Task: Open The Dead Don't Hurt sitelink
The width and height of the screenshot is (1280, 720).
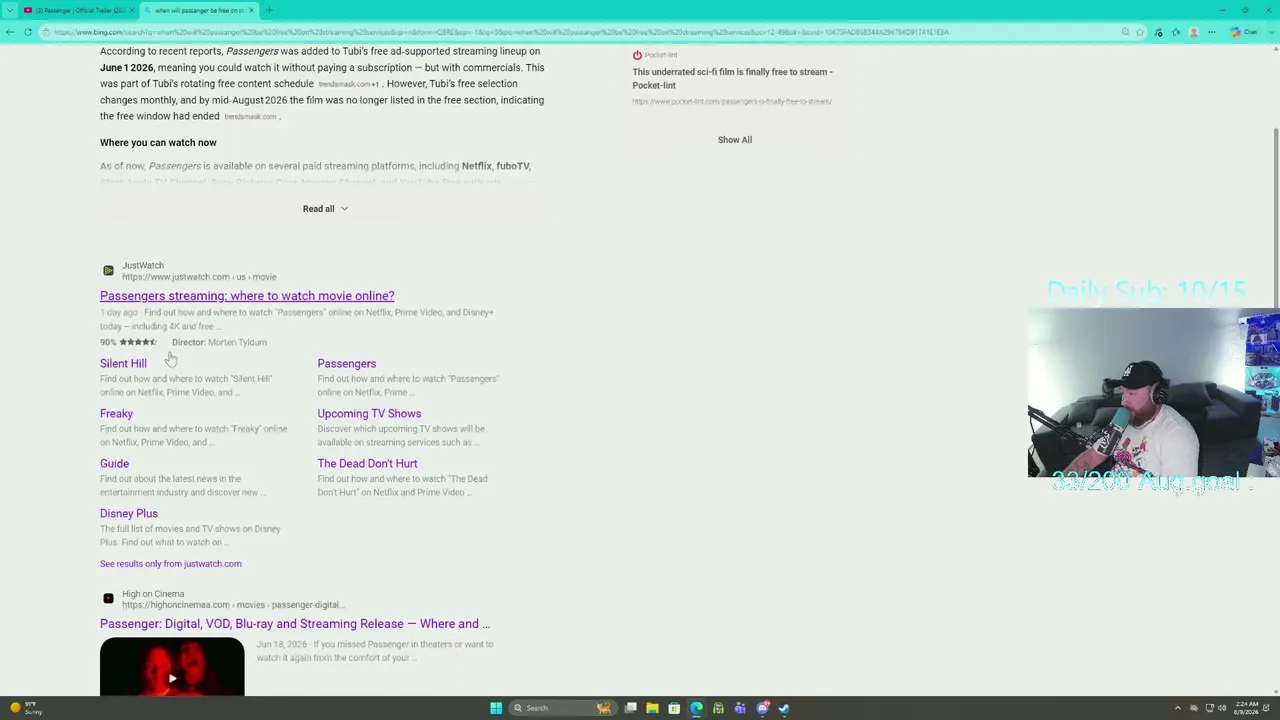Action: (367, 464)
